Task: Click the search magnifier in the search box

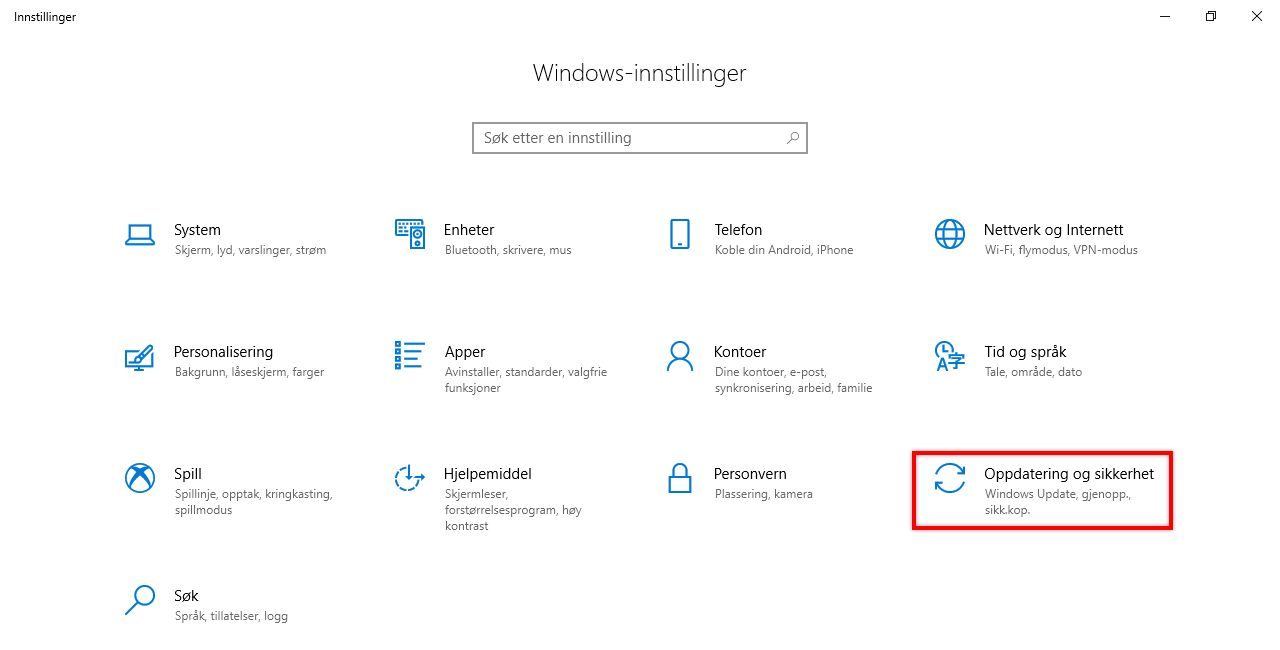Action: [793, 138]
